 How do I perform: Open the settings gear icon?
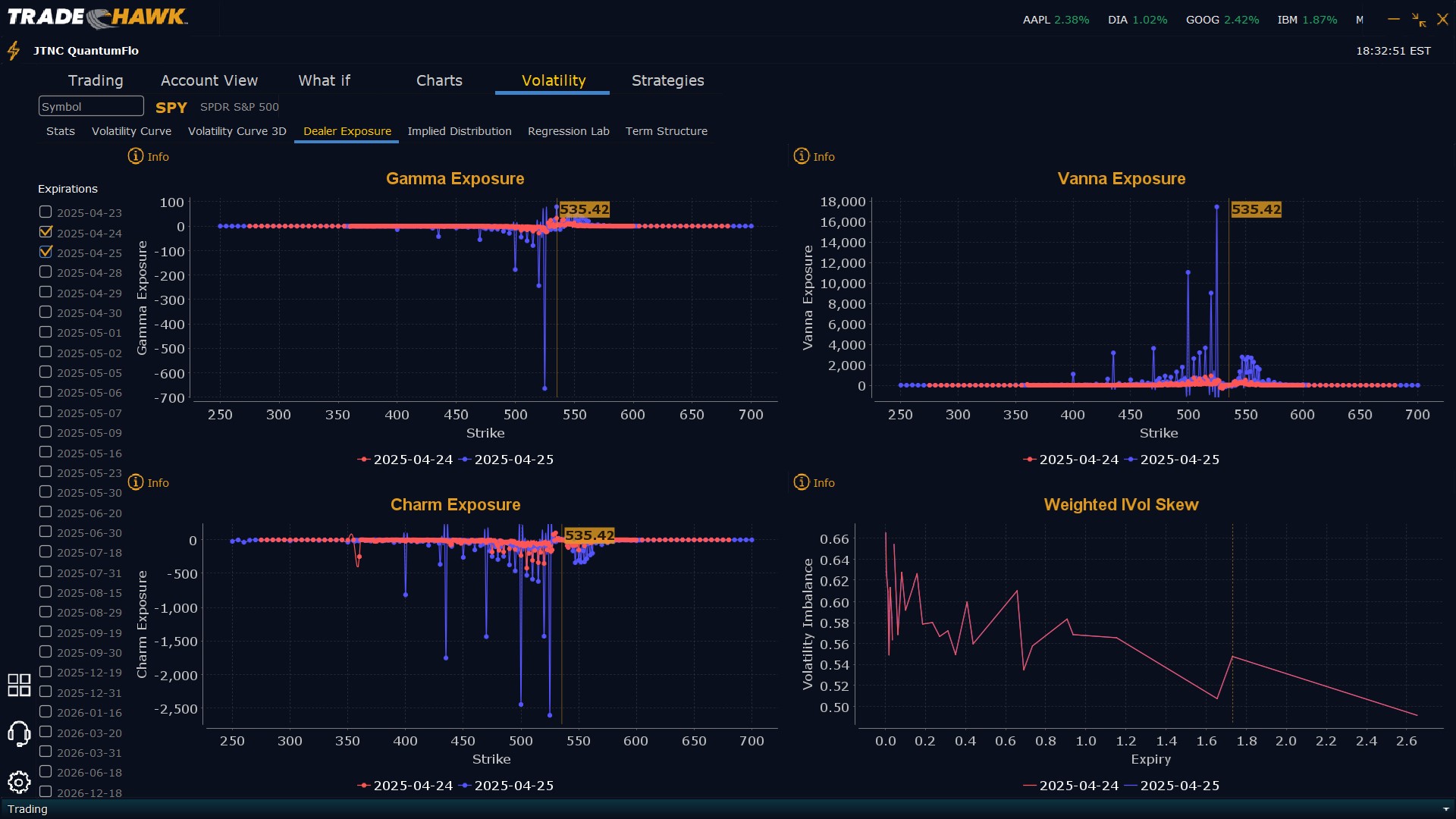(19, 782)
